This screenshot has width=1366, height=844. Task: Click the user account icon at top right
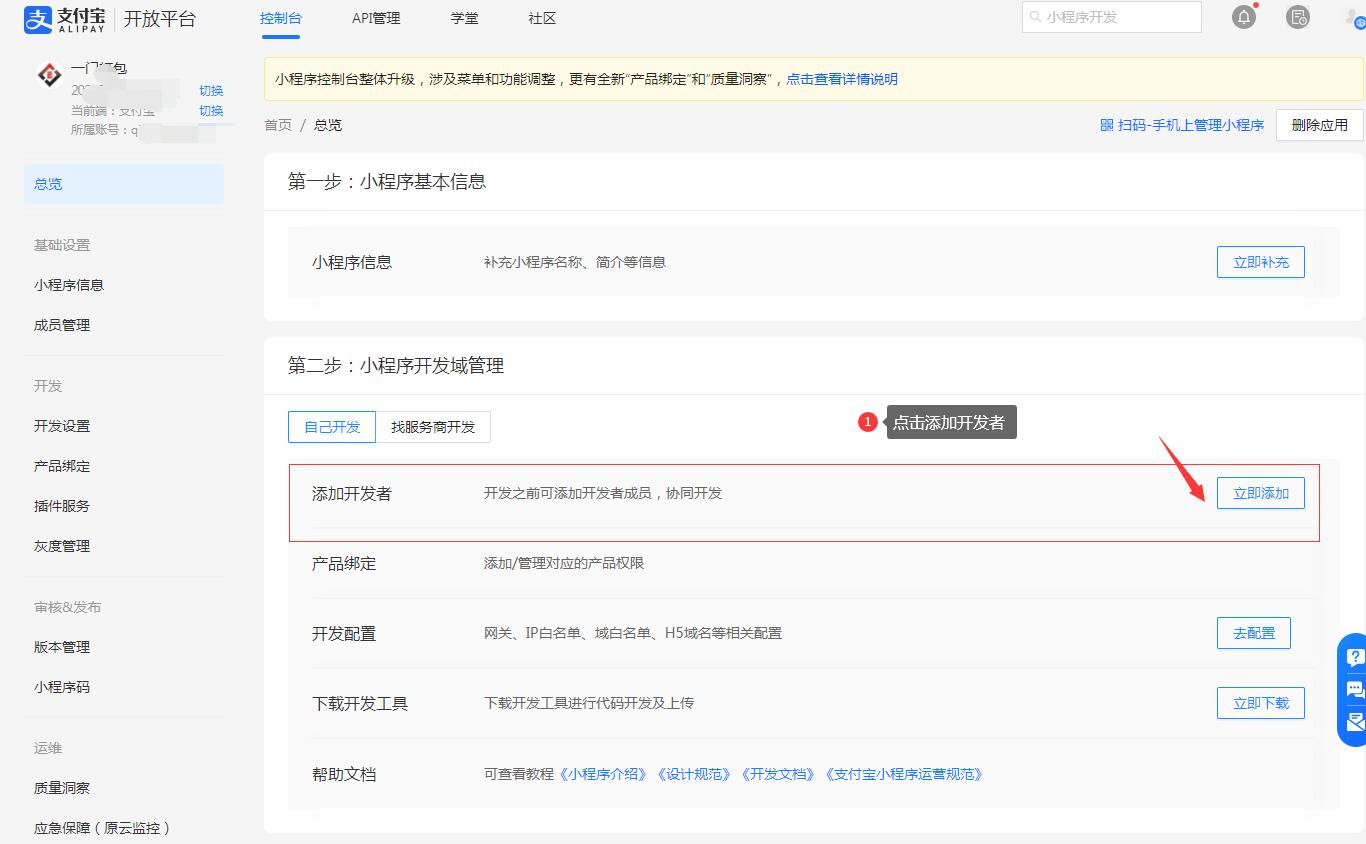click(1356, 17)
